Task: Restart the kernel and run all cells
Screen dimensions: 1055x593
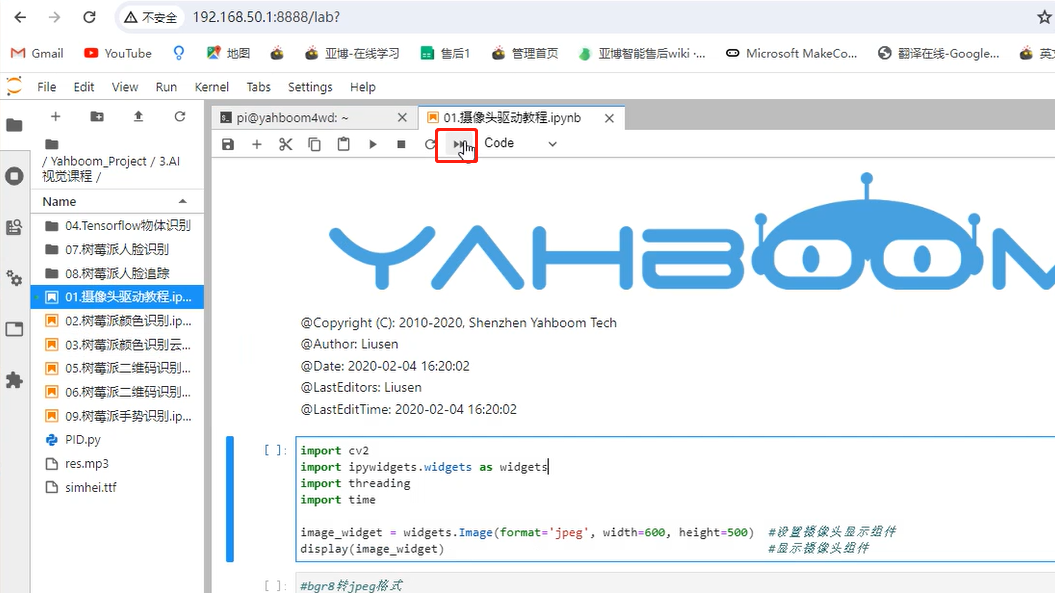Action: coord(458,144)
